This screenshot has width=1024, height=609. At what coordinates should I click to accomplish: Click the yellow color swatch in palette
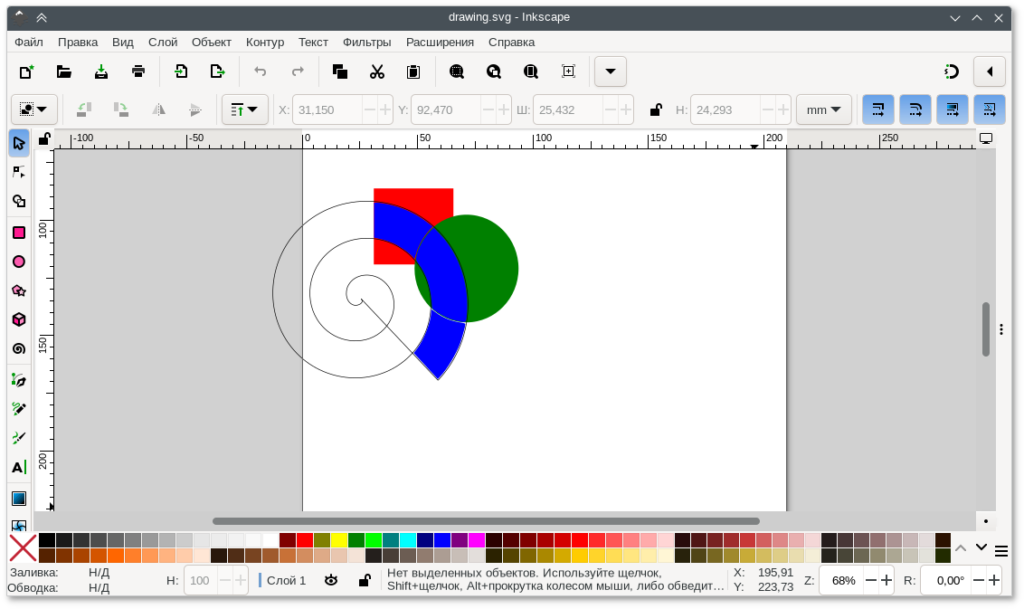click(x=339, y=540)
